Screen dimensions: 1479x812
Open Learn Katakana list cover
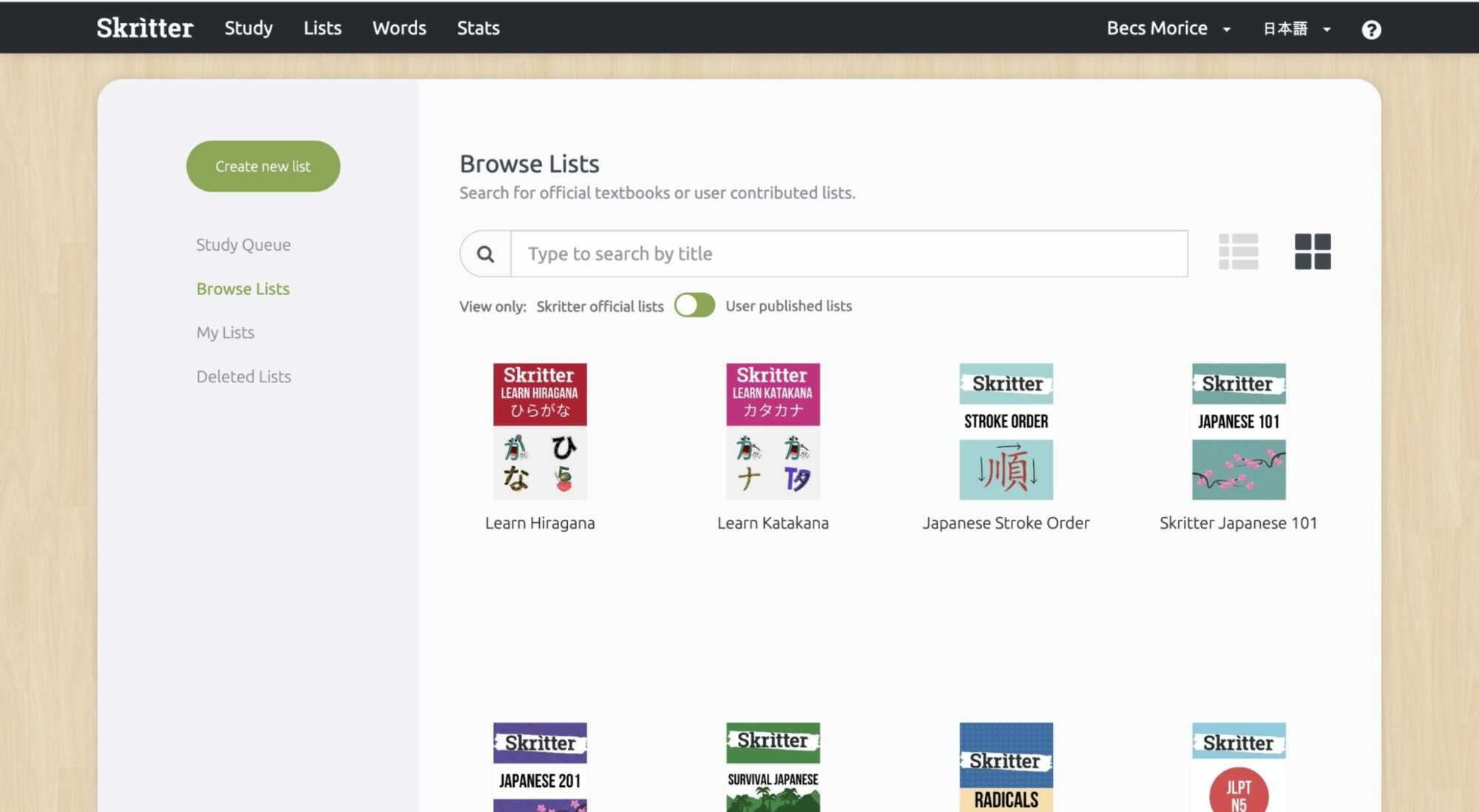[773, 431]
